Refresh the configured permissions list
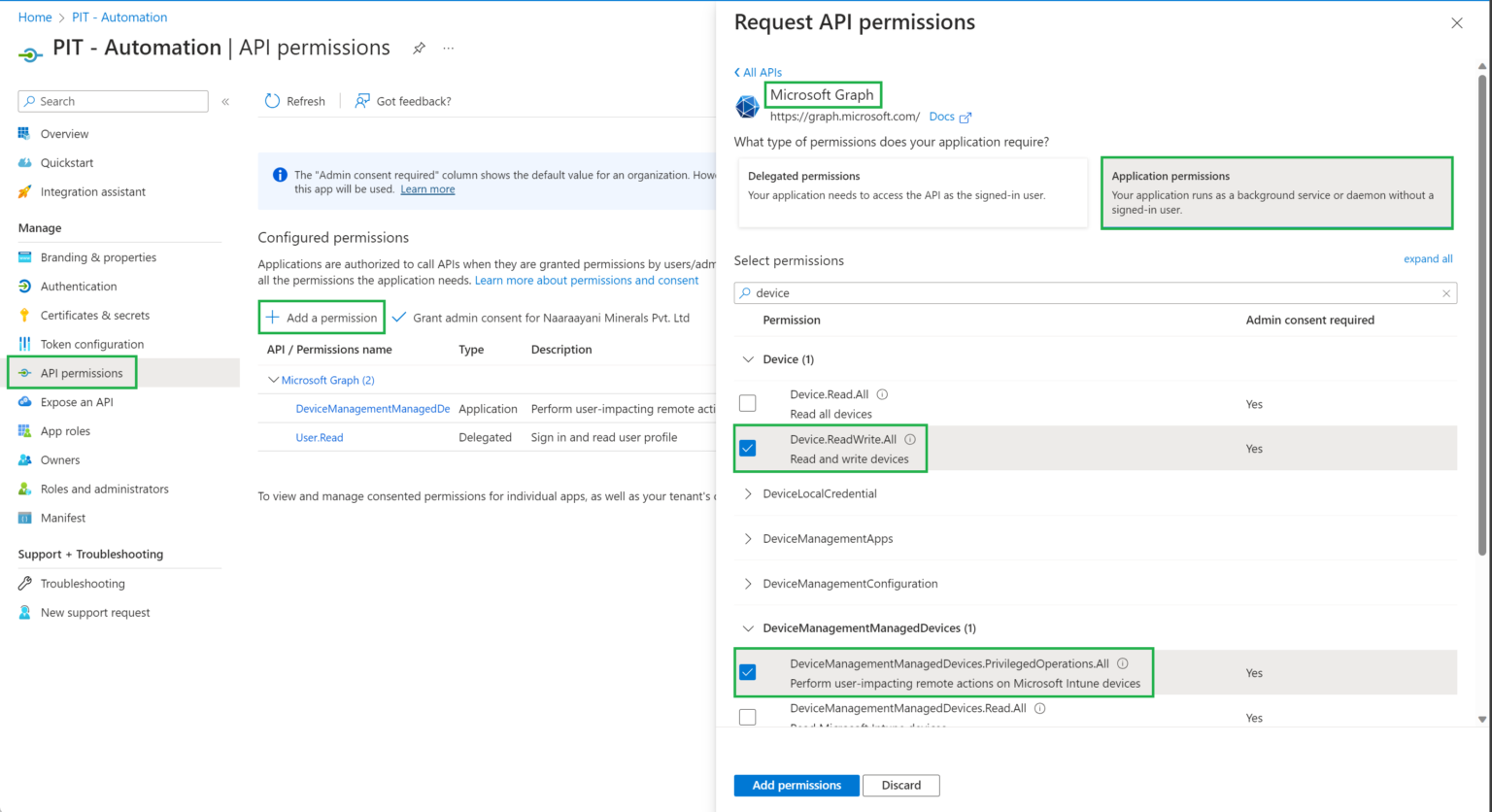Image resolution: width=1492 pixels, height=812 pixels. coord(294,101)
